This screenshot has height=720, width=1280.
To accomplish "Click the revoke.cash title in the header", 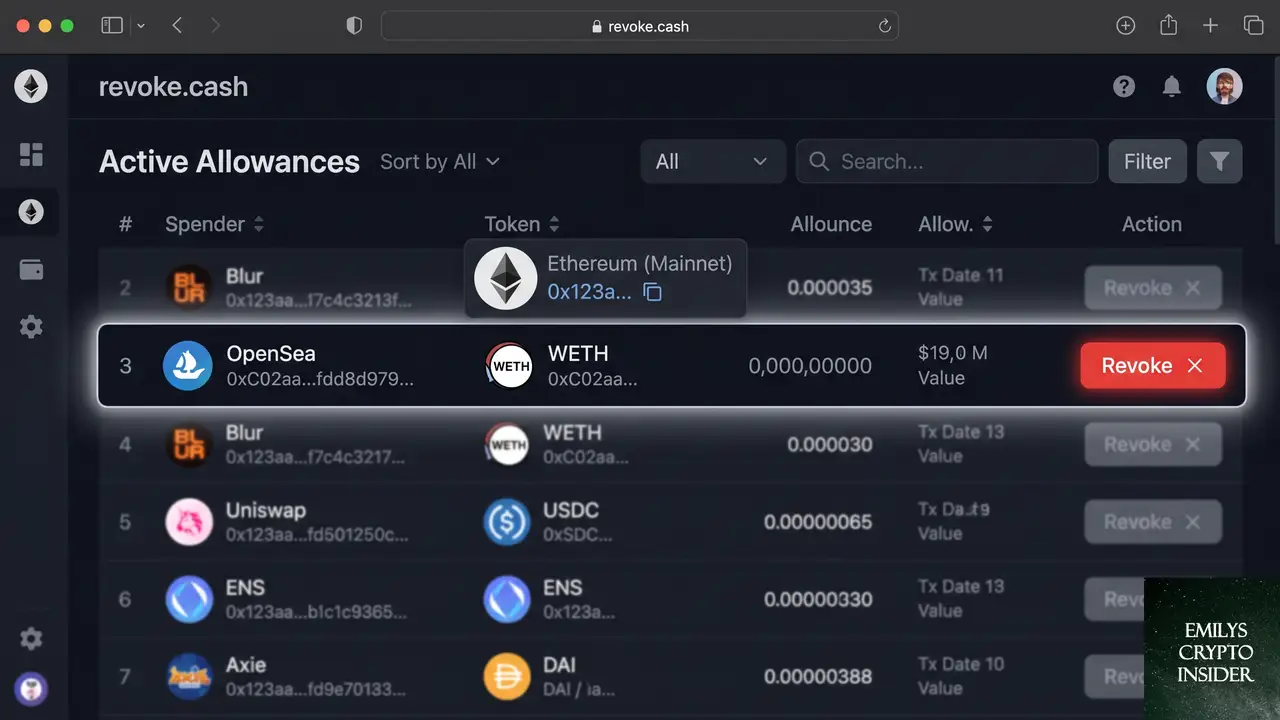I will click(173, 87).
